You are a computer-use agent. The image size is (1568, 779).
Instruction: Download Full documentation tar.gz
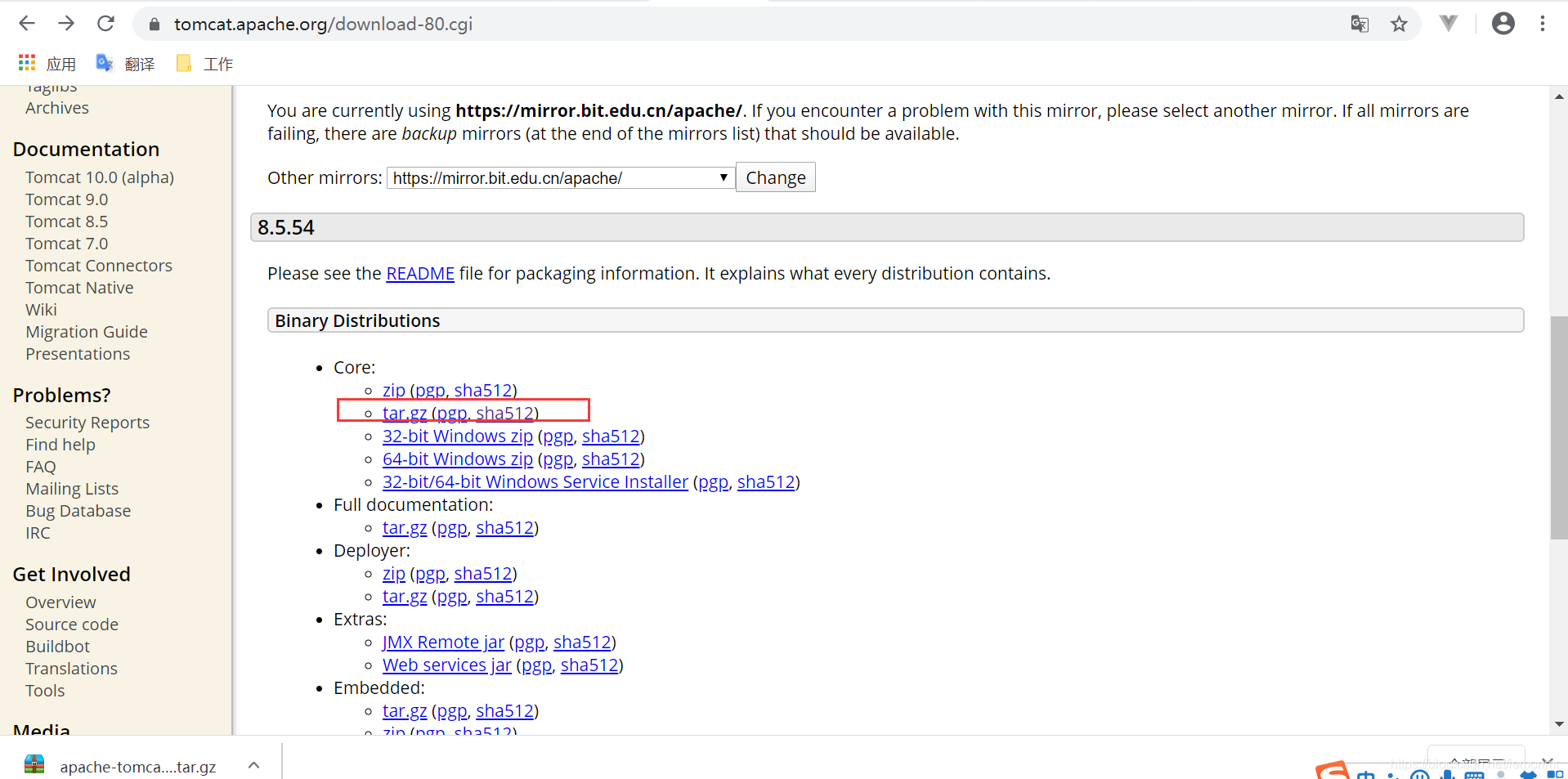pyautogui.click(x=405, y=527)
